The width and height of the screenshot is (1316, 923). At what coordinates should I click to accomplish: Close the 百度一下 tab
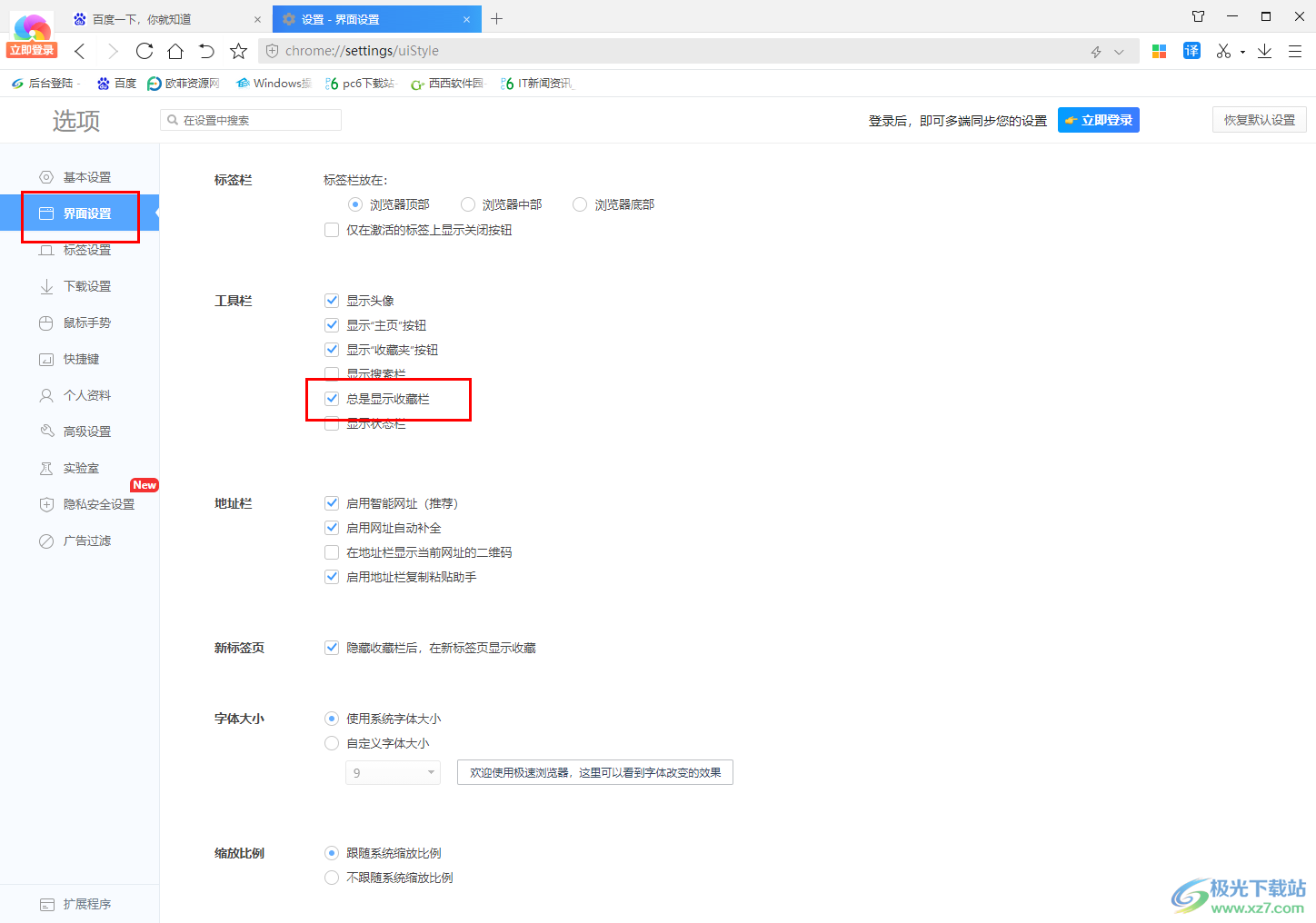[257, 19]
